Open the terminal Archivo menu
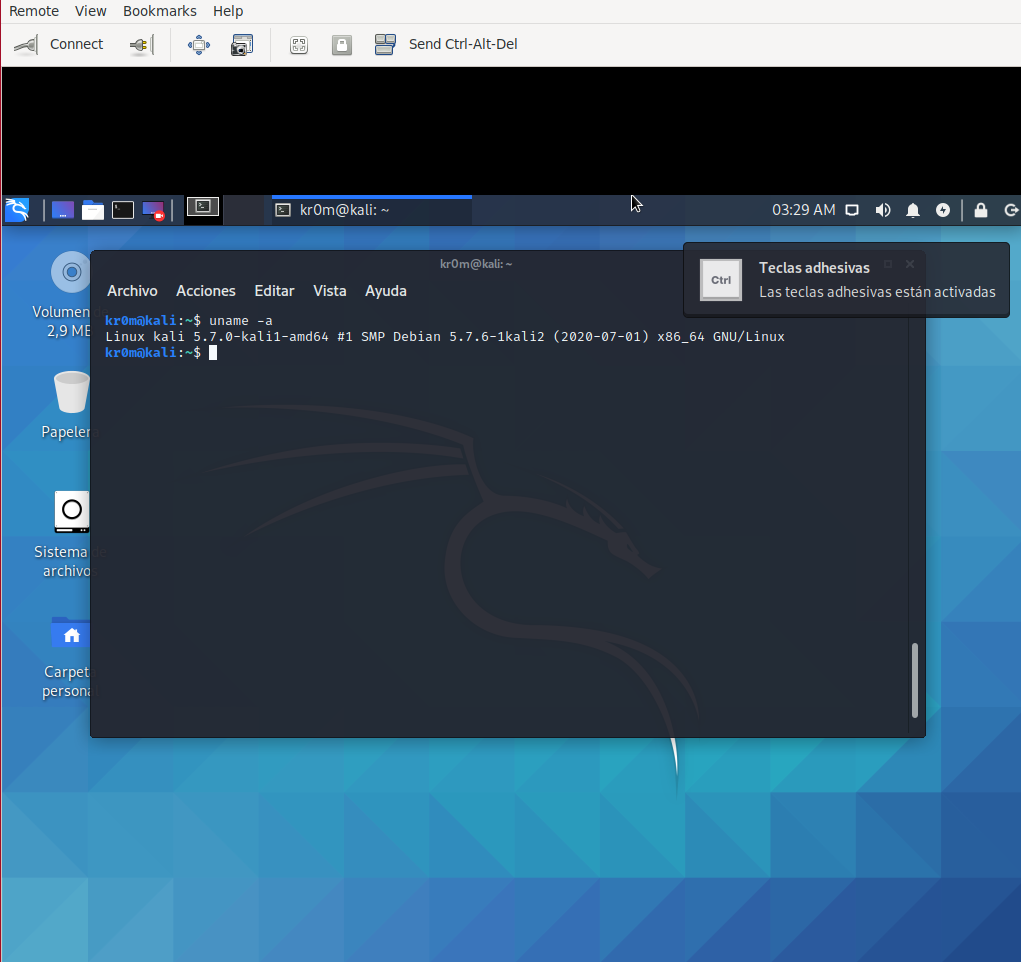Image resolution: width=1021 pixels, height=962 pixels. 132,291
